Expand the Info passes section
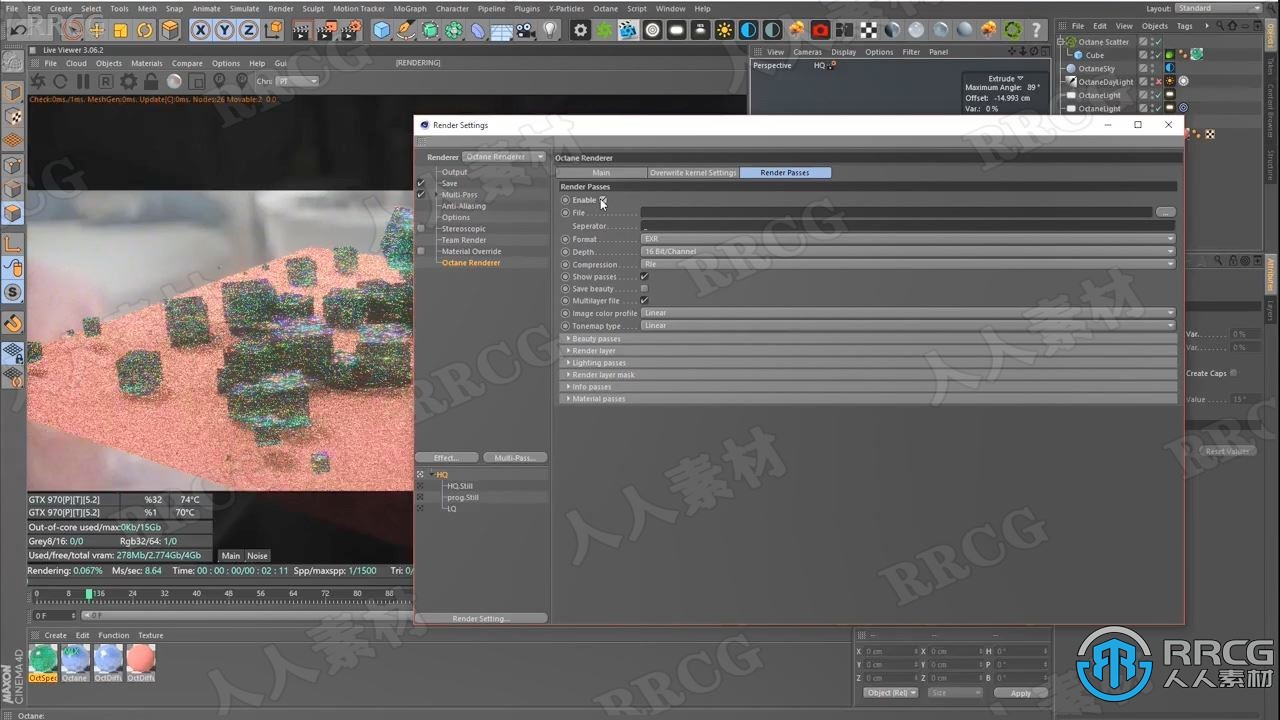The image size is (1280, 720). pyautogui.click(x=868, y=387)
